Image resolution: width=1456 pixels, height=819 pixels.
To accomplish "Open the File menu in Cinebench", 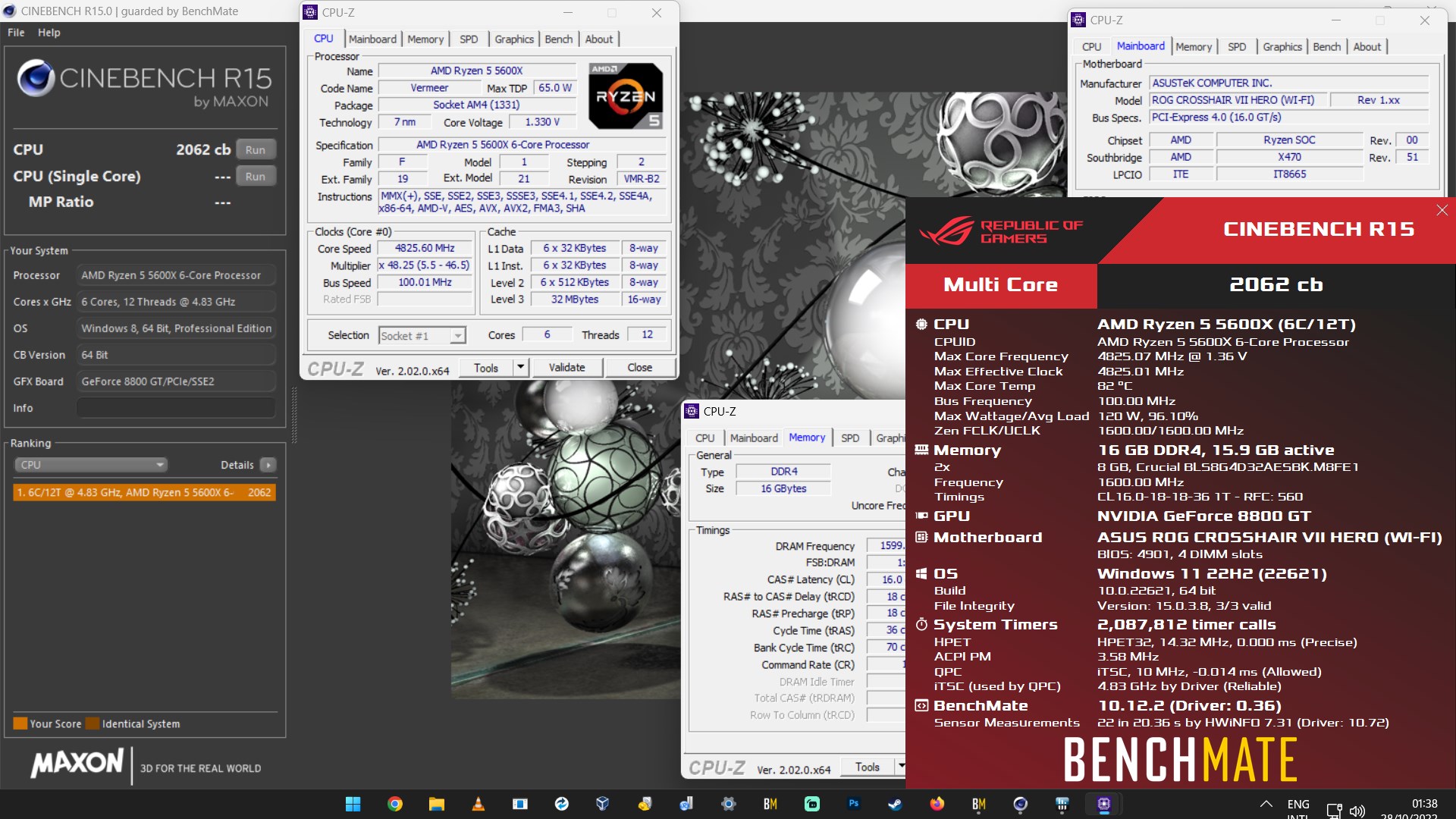I will tap(16, 33).
